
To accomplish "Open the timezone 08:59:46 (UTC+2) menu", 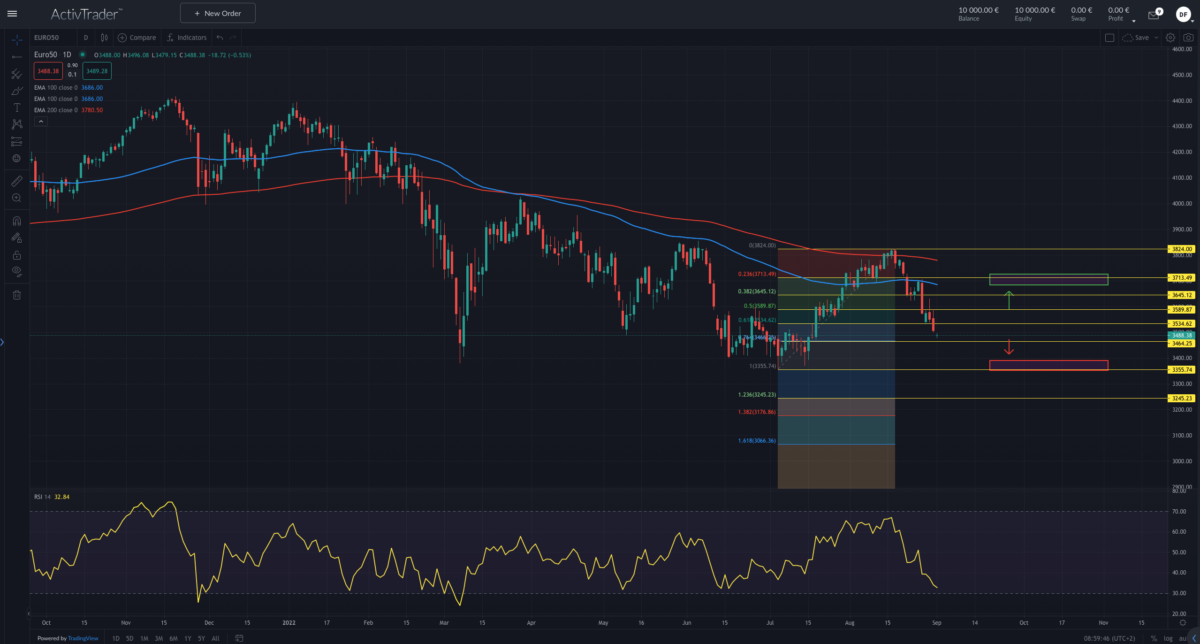I will (x=1109, y=637).
